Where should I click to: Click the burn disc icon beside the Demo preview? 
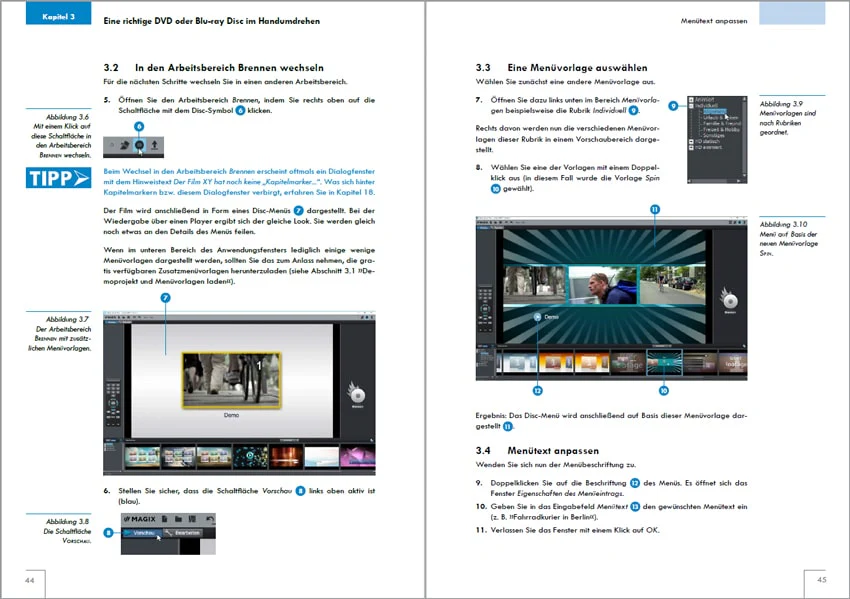point(357,394)
